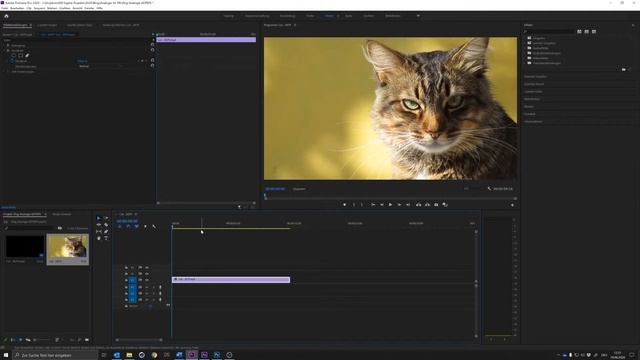Open the Sequenz menu
Image resolution: width=640 pixels, height=360 pixels.
point(39,8)
